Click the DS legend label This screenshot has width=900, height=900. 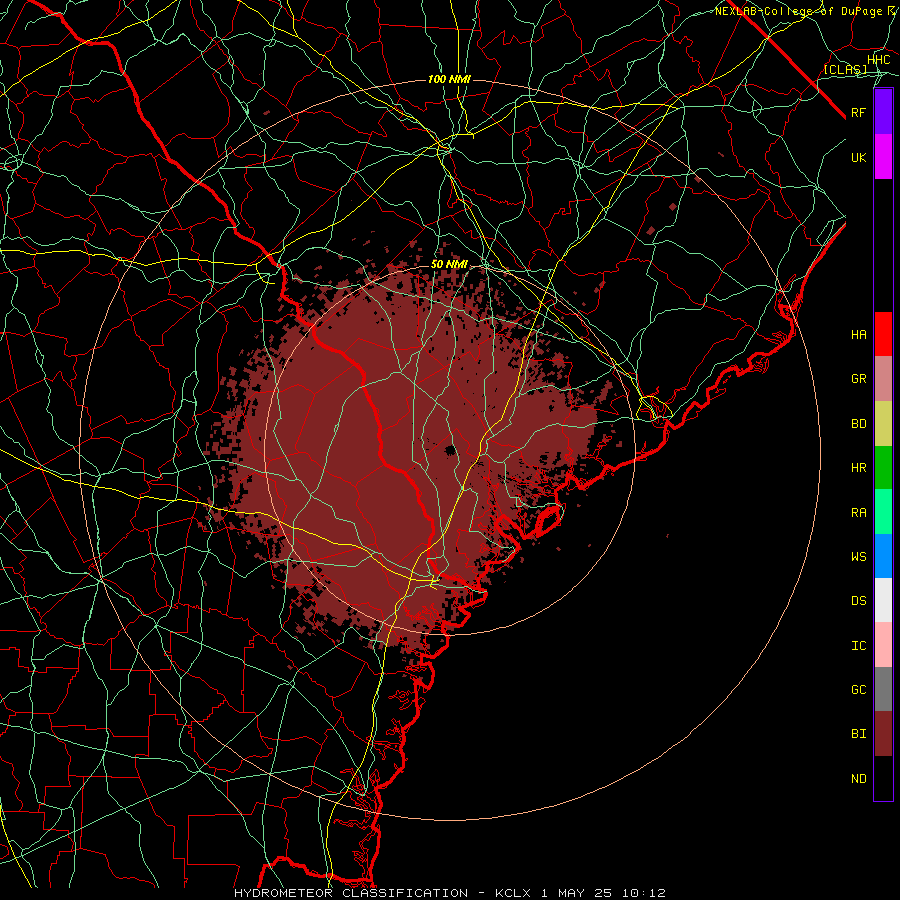coord(859,601)
